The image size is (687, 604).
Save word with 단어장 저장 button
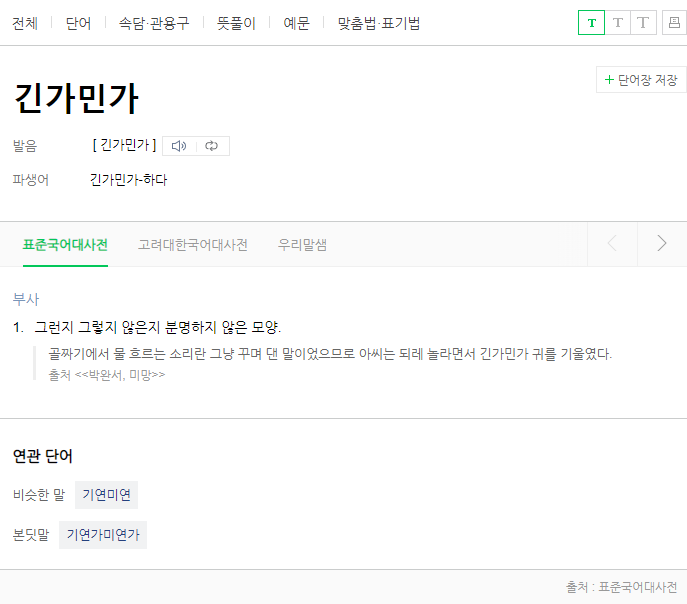click(x=640, y=80)
